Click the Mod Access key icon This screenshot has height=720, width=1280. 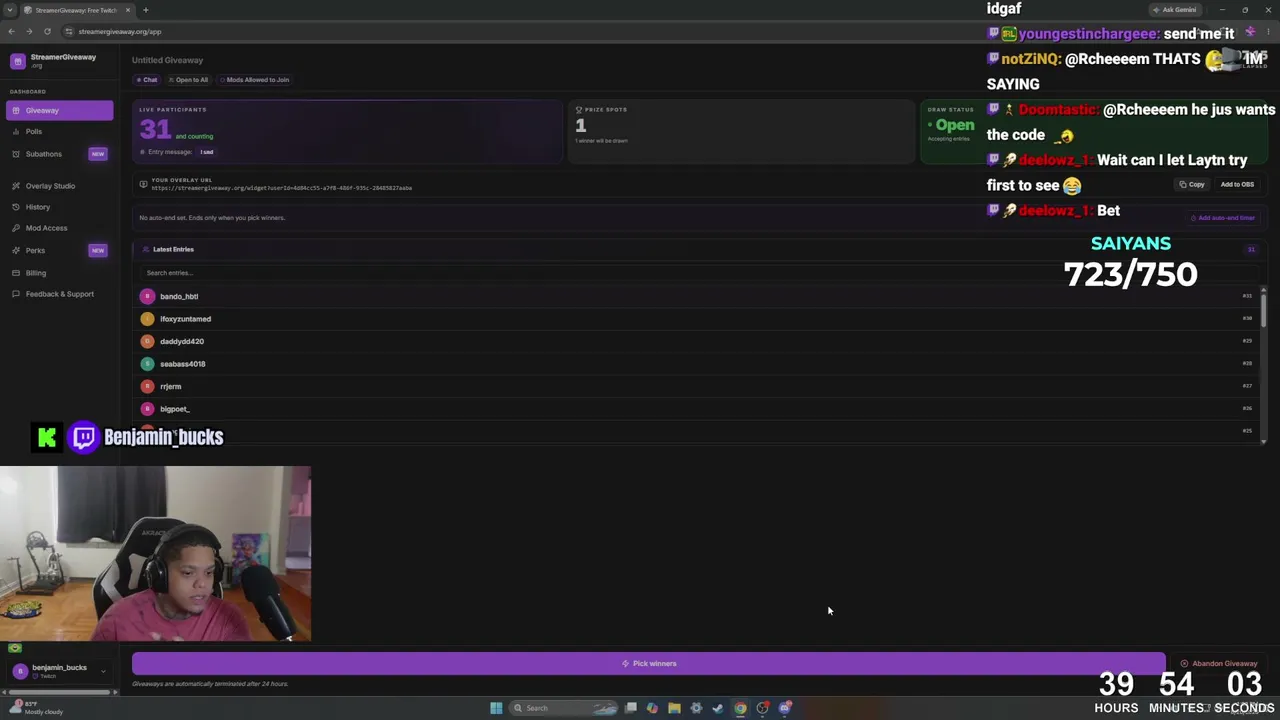[x=17, y=228]
